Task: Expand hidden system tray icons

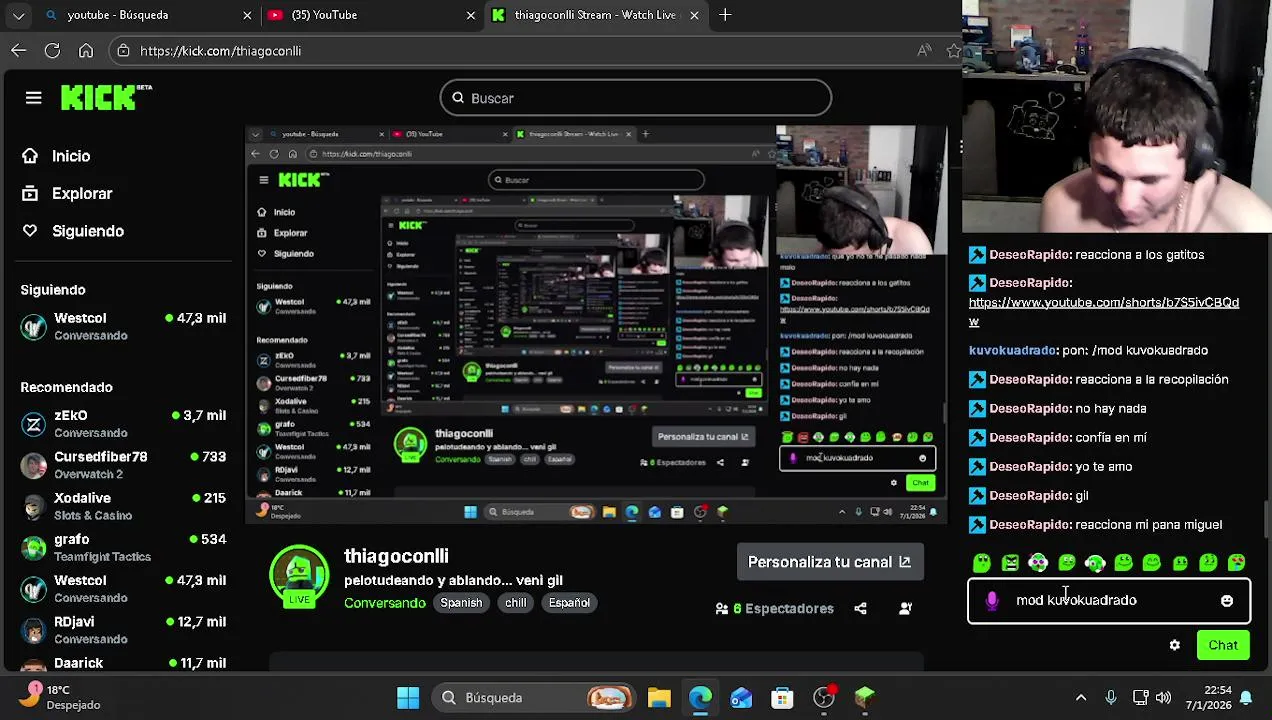Action: pos(1081,697)
